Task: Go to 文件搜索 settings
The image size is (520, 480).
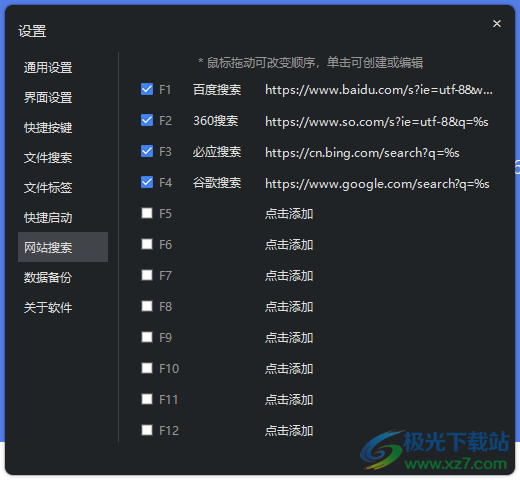Action: (48, 158)
